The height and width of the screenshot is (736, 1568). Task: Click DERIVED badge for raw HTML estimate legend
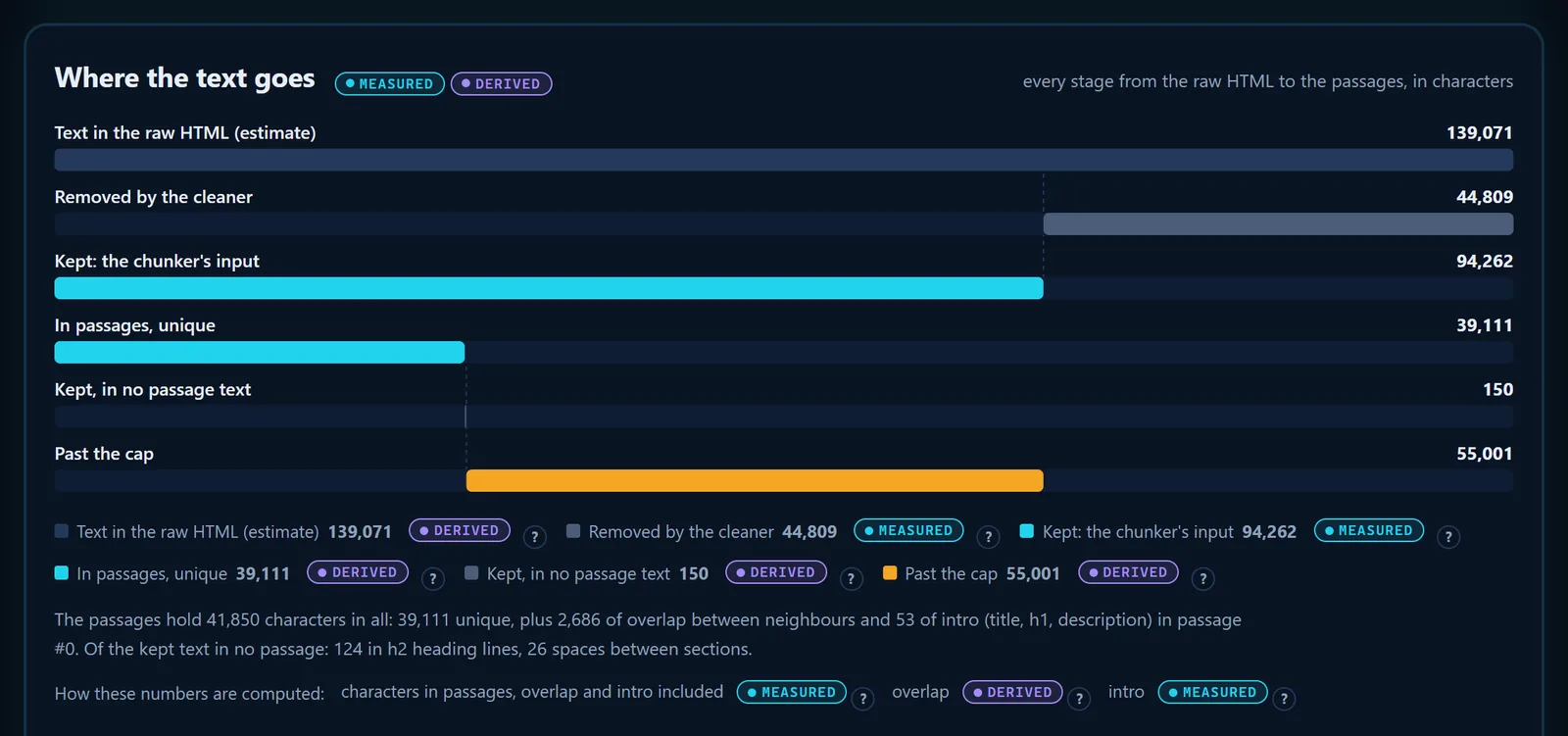pos(460,530)
